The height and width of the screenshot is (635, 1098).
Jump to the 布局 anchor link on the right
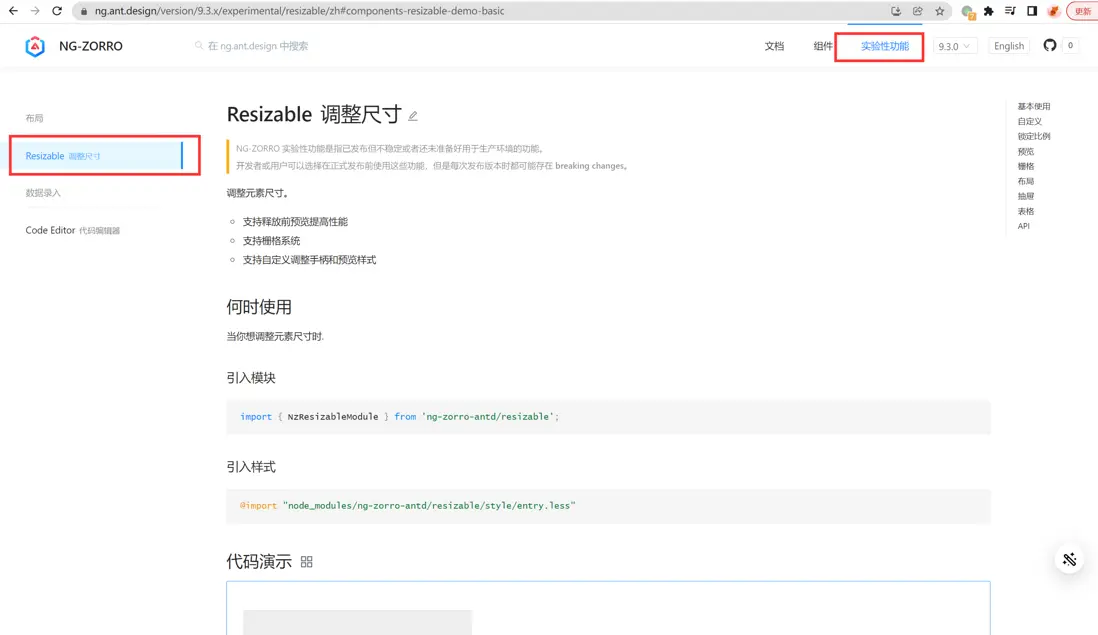click(x=1025, y=181)
